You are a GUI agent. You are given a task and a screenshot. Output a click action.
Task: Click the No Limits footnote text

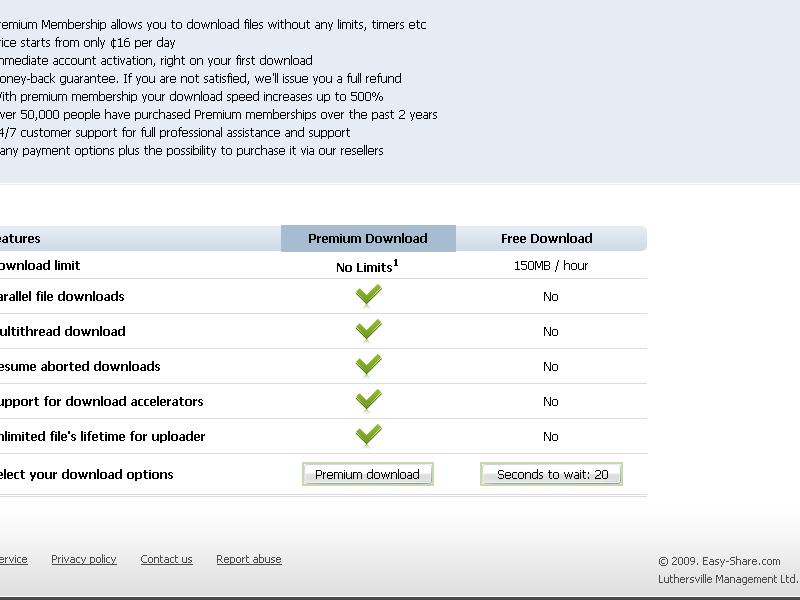click(367, 266)
